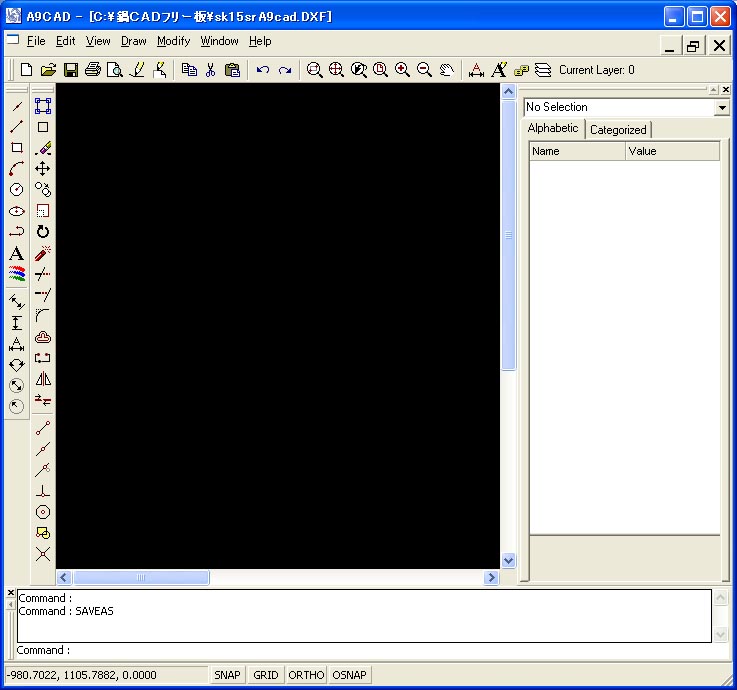
Task: Select the Hatch colored lines tool
Action: point(16,274)
